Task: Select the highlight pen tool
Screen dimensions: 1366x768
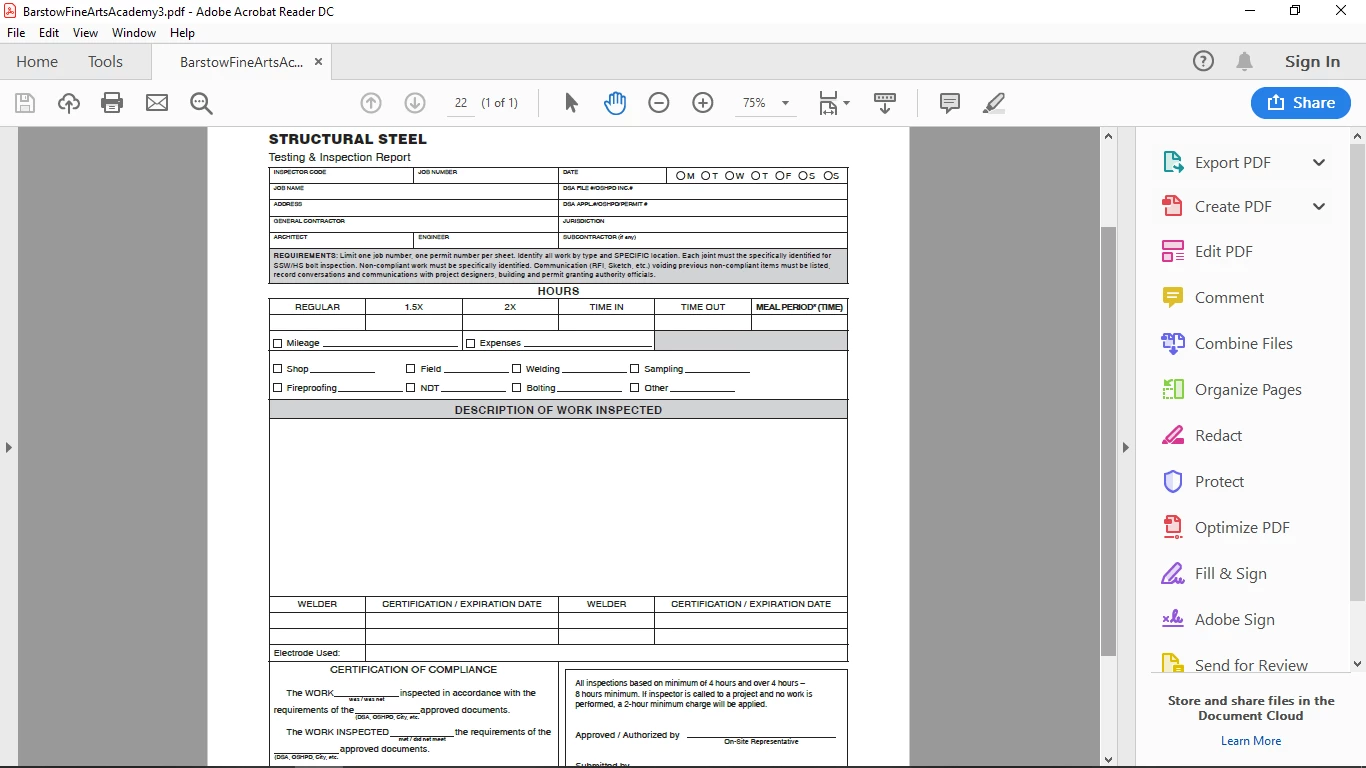Action: coord(993,103)
